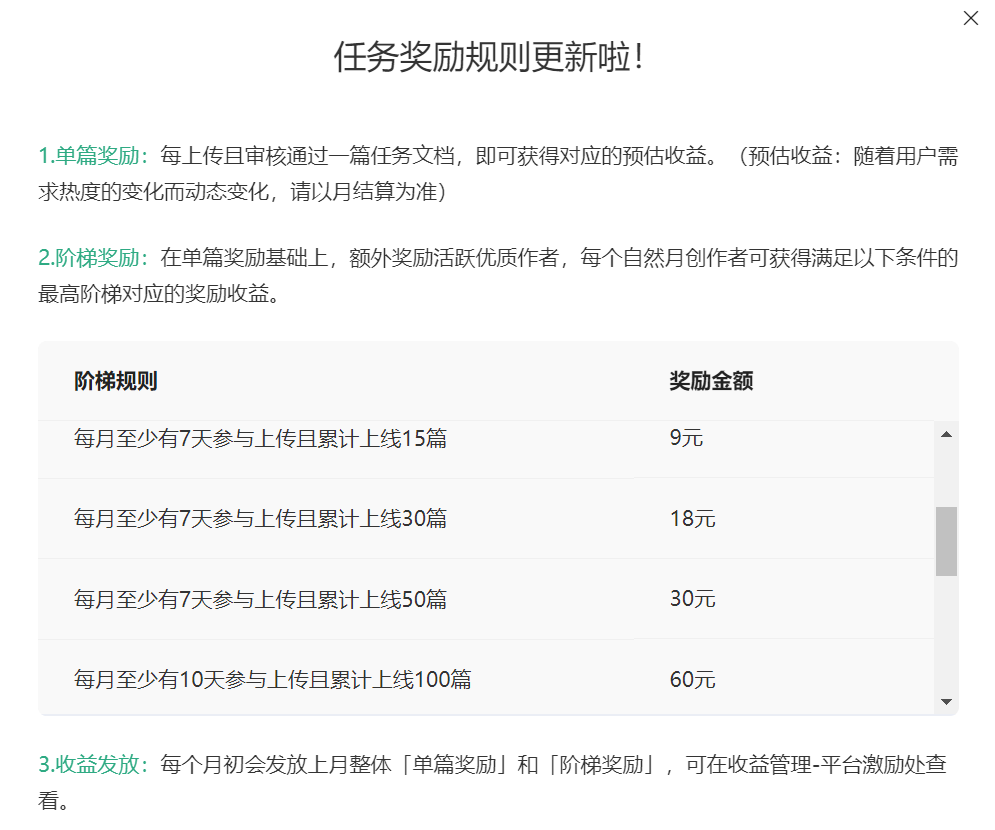
Task: Select the 奖励金额 column header
Action: (x=711, y=381)
